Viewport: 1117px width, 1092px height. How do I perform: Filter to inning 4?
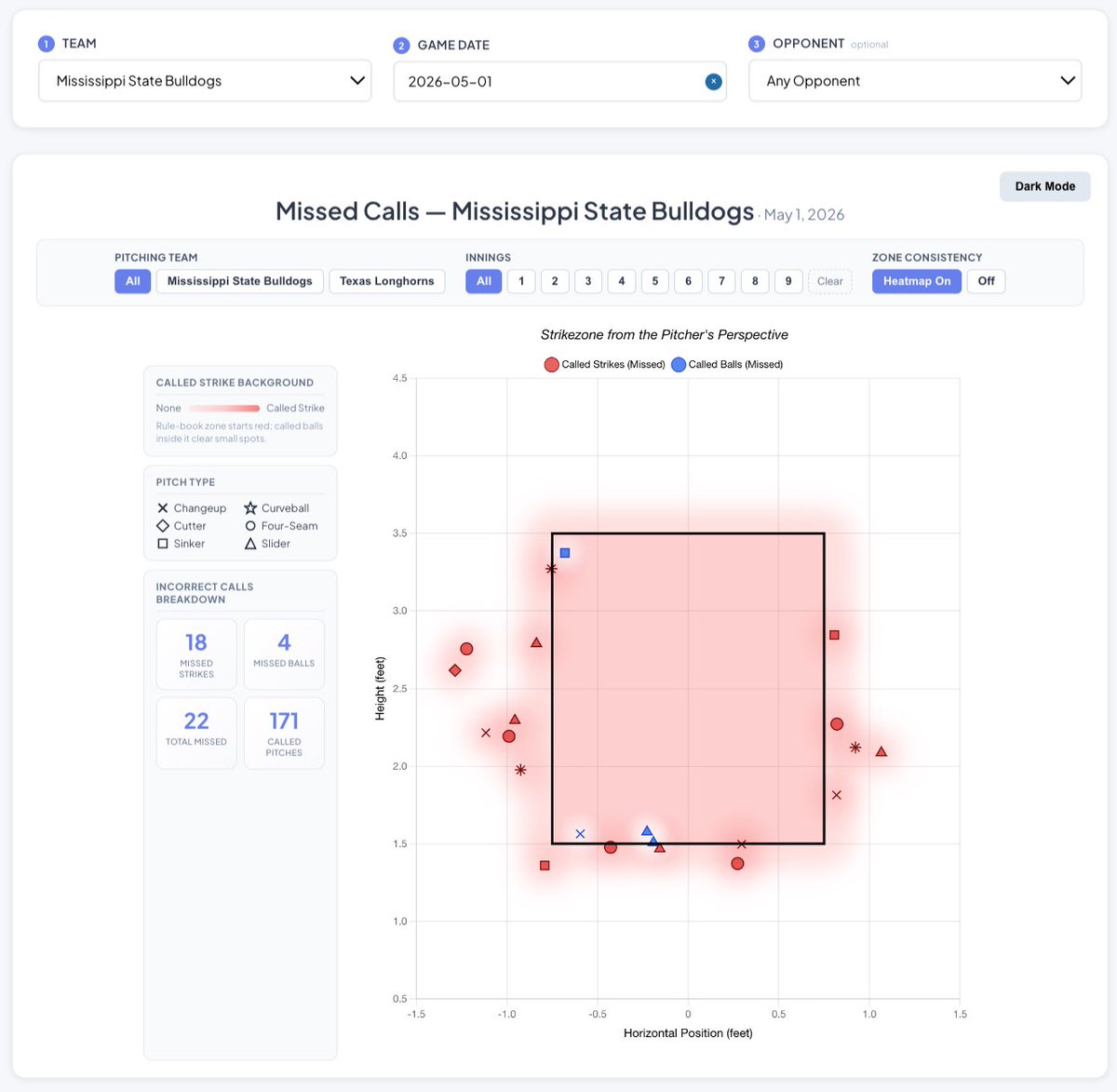click(622, 281)
